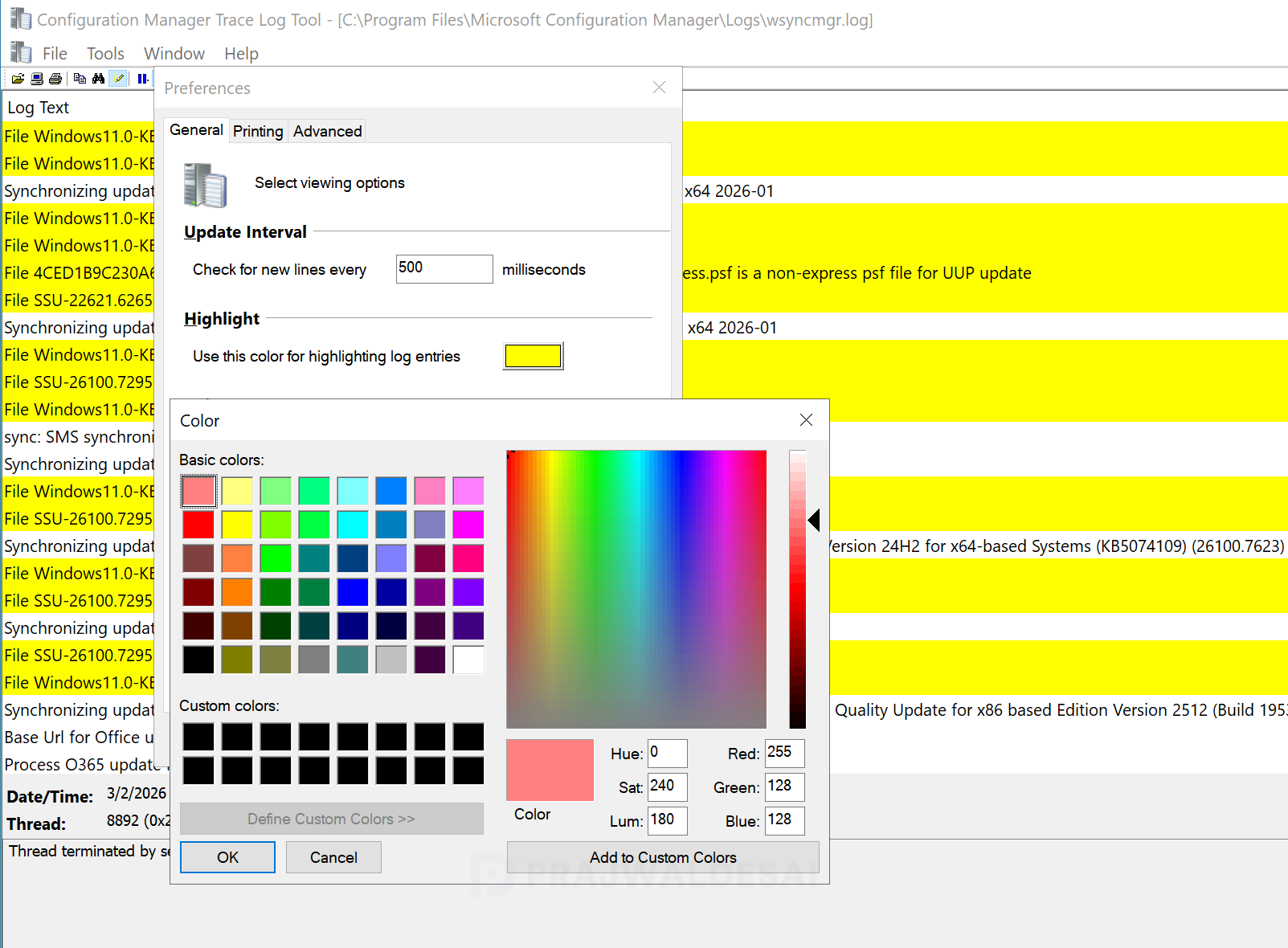The height and width of the screenshot is (948, 1288).
Task: Click Cancel in the Color dialog
Action: pos(333,857)
